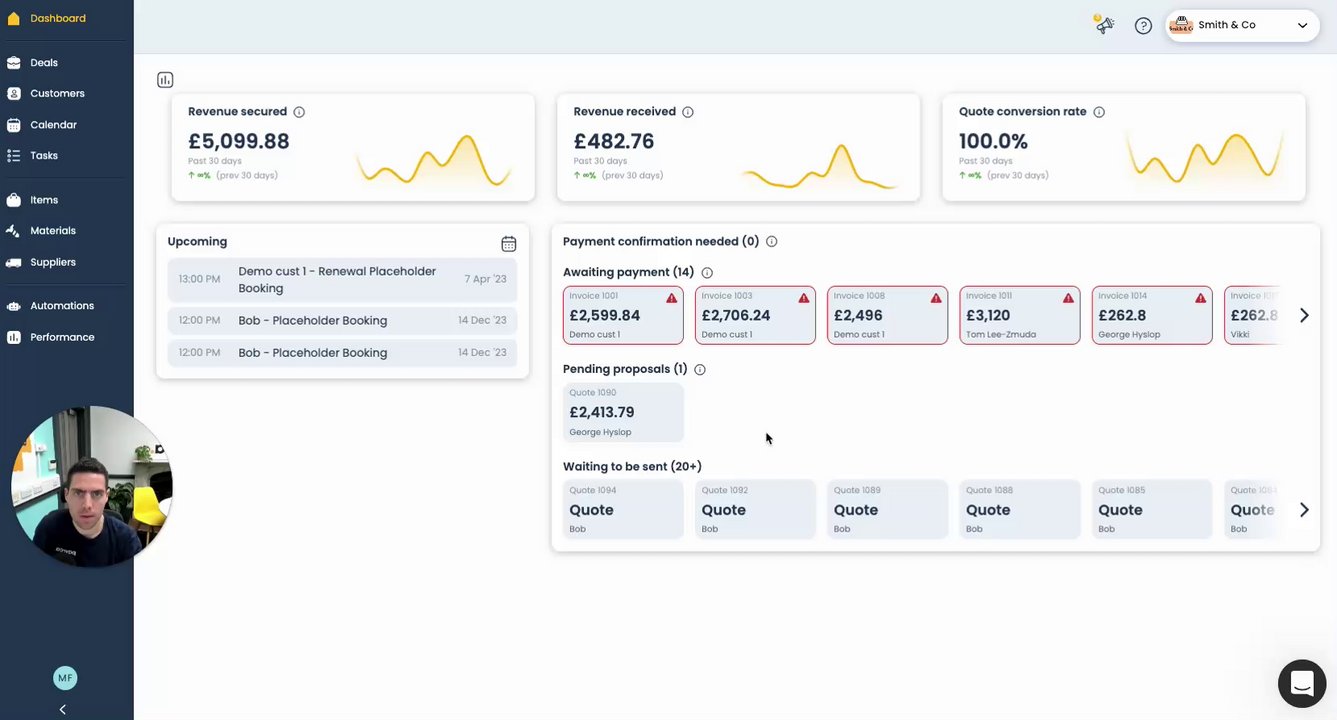Click warning icon on Invoice 1011
The width and height of the screenshot is (1337, 720).
(1068, 298)
